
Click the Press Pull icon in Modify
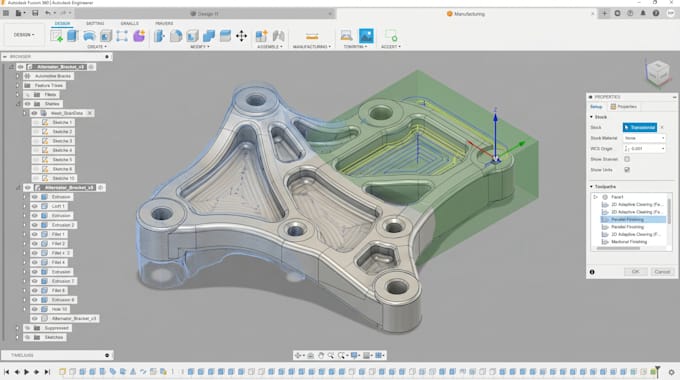(x=159, y=36)
